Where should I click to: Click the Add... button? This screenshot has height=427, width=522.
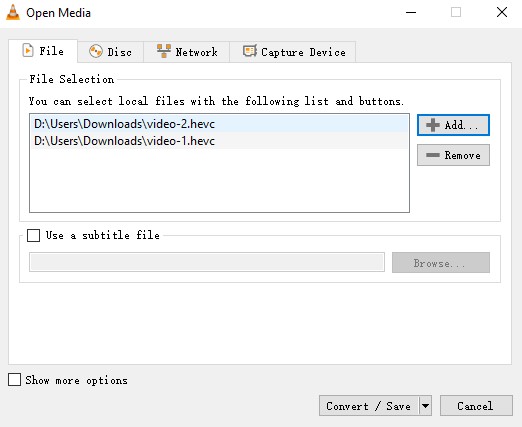pos(453,125)
